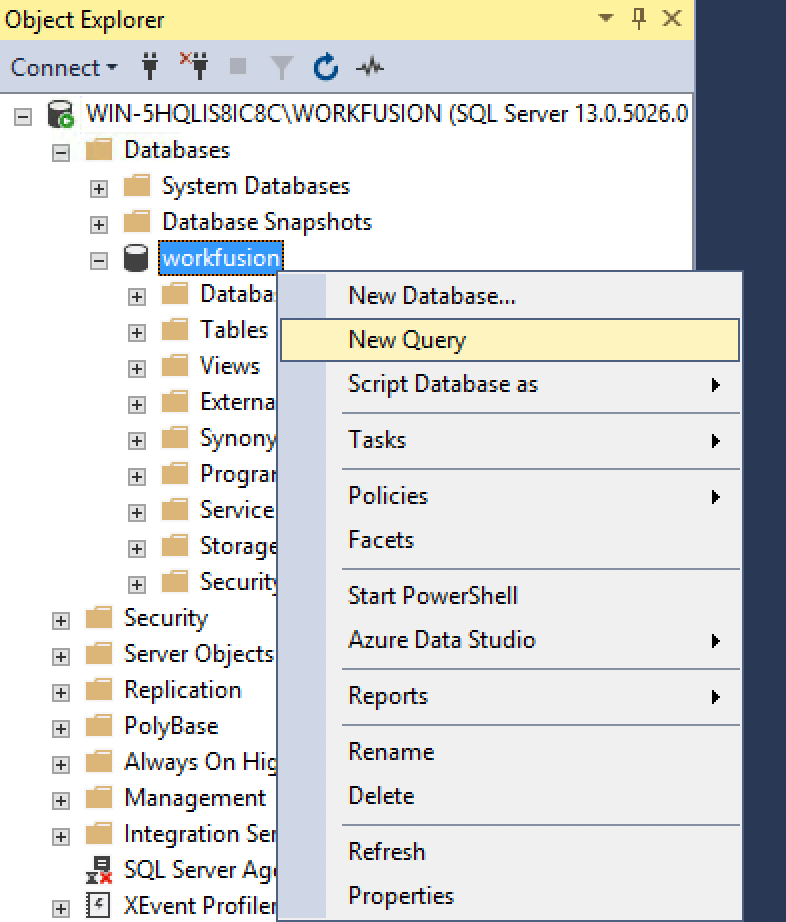Screen dimensions: 786x922
Task: Click the System Databases folder icon
Action: pyautogui.click(x=137, y=185)
